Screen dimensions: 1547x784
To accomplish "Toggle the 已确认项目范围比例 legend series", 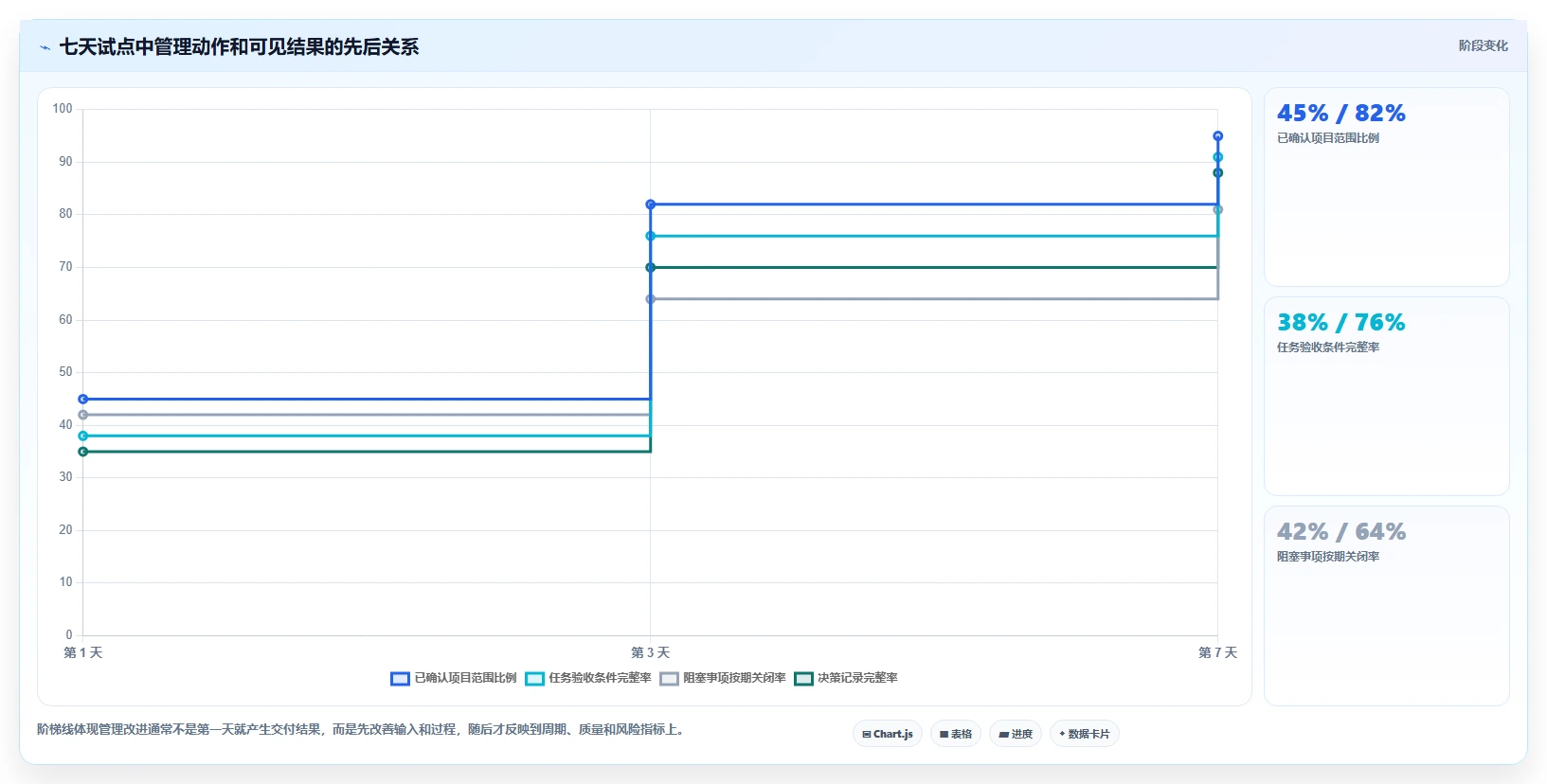I will pos(454,678).
